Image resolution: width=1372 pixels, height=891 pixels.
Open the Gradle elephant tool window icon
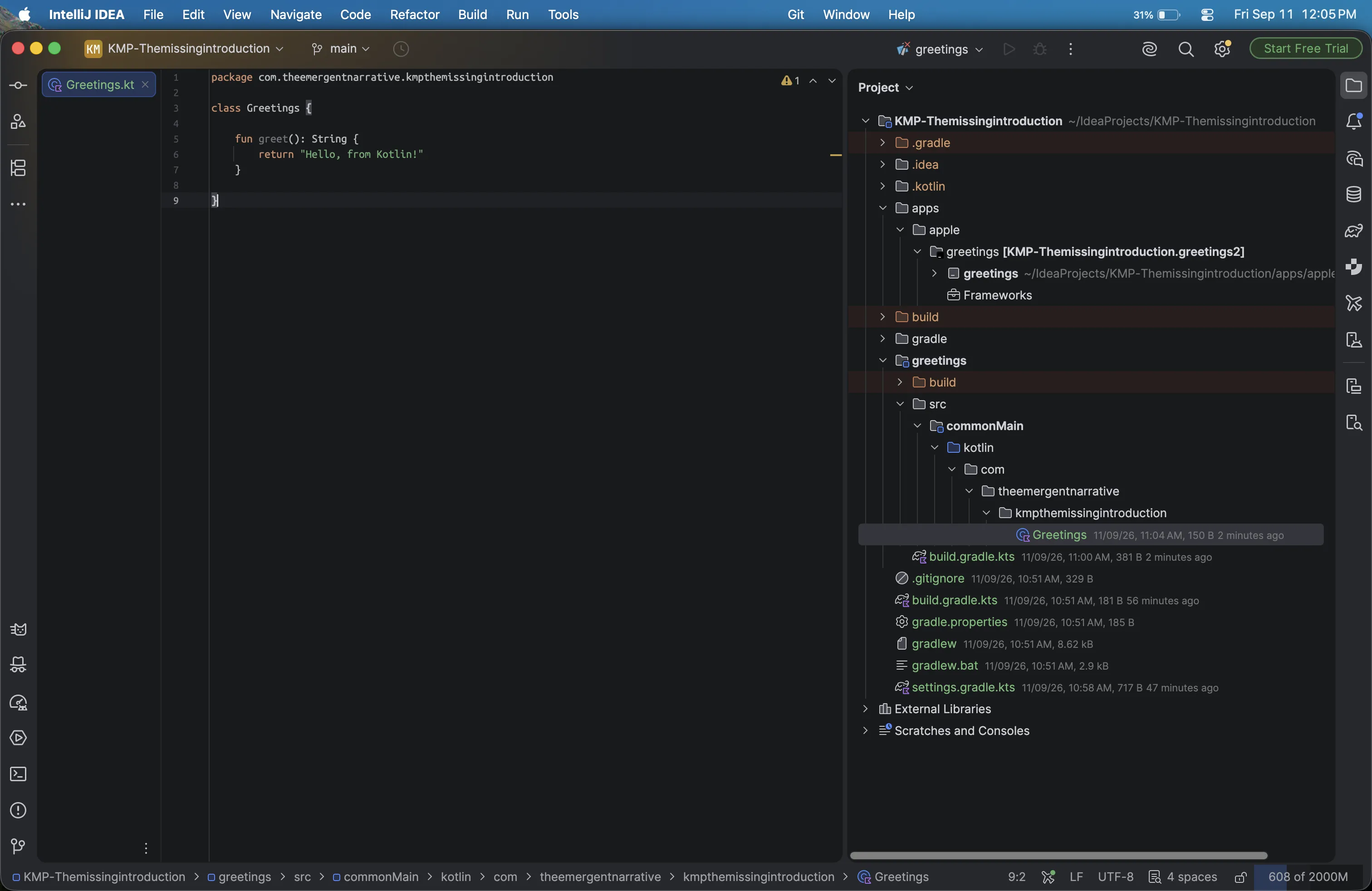(1353, 231)
